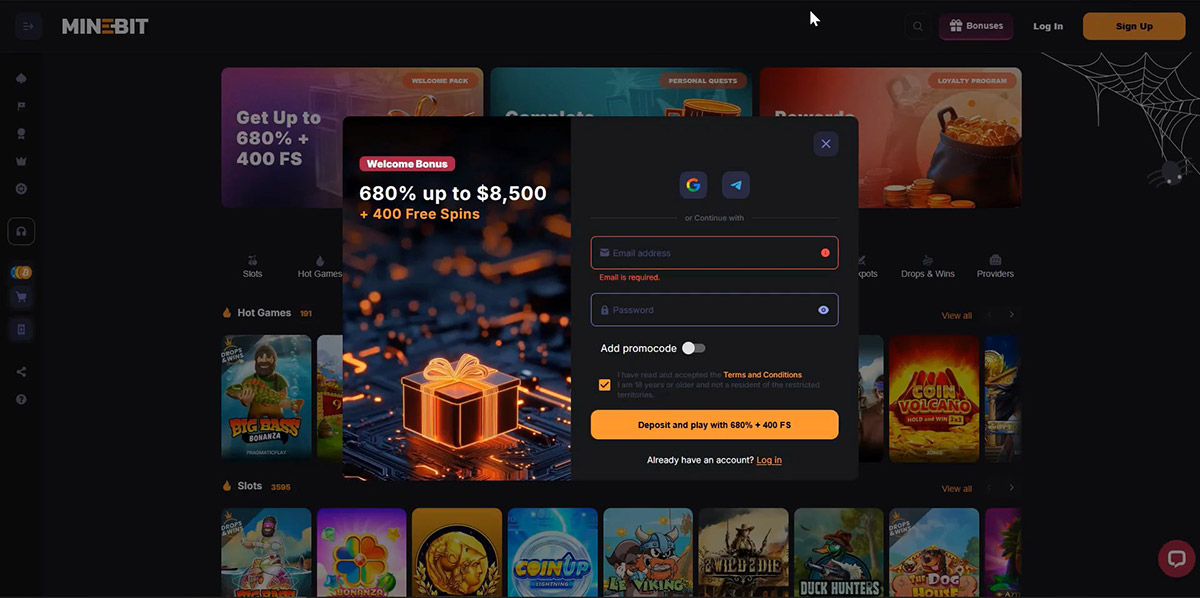Screen dimensions: 1200x598
Task: Uncheck the Terms and Conditions checkbox
Action: (x=604, y=385)
